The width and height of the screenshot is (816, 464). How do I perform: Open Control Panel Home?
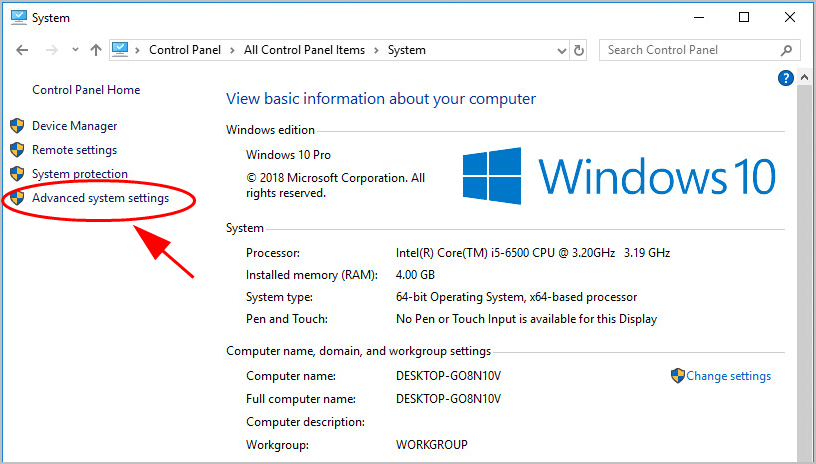tap(86, 89)
